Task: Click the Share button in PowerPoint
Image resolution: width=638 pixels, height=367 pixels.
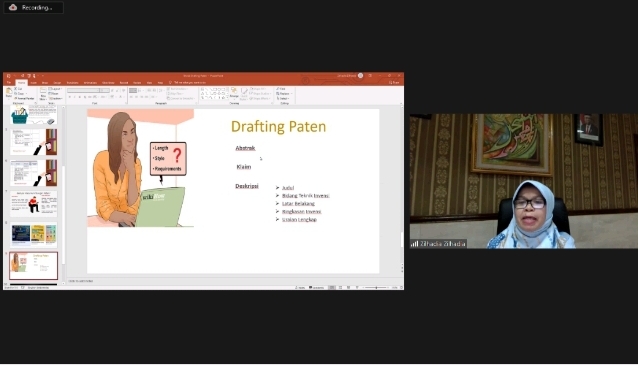Action: click(394, 83)
